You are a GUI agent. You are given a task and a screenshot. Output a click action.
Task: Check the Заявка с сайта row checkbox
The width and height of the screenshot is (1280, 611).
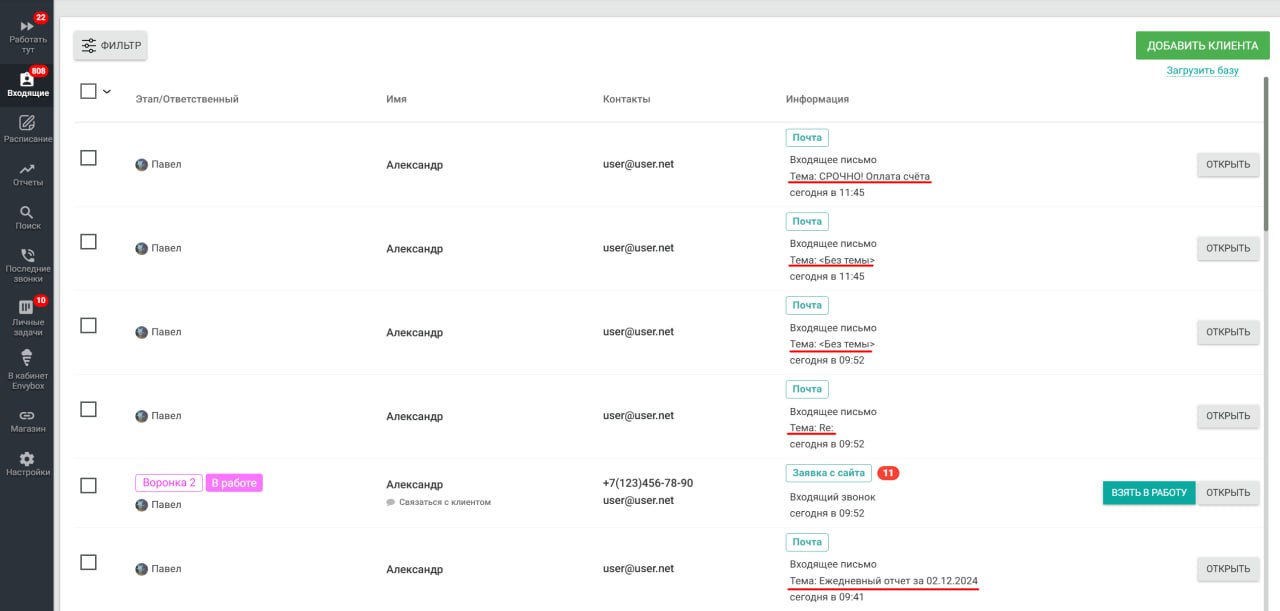[x=88, y=485]
